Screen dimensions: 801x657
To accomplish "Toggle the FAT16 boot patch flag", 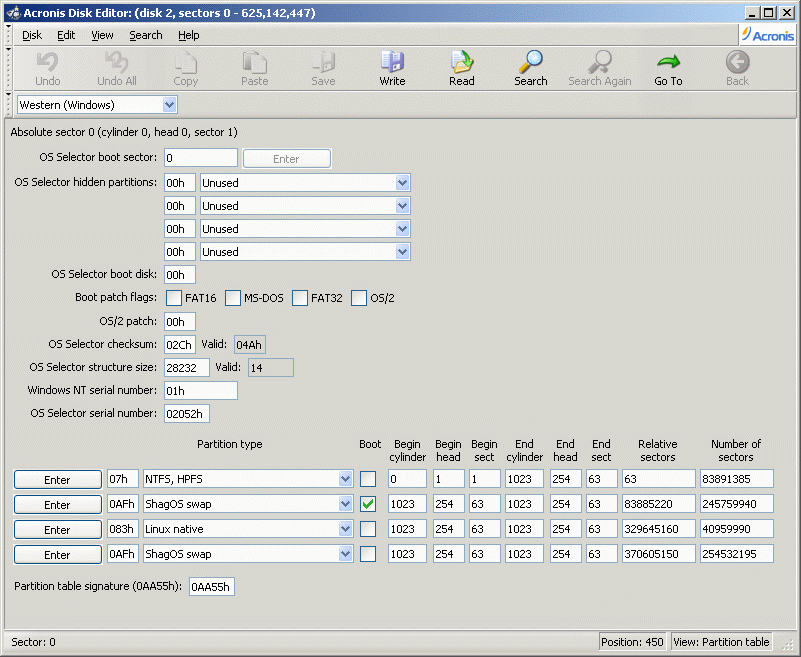I will pyautogui.click(x=174, y=298).
